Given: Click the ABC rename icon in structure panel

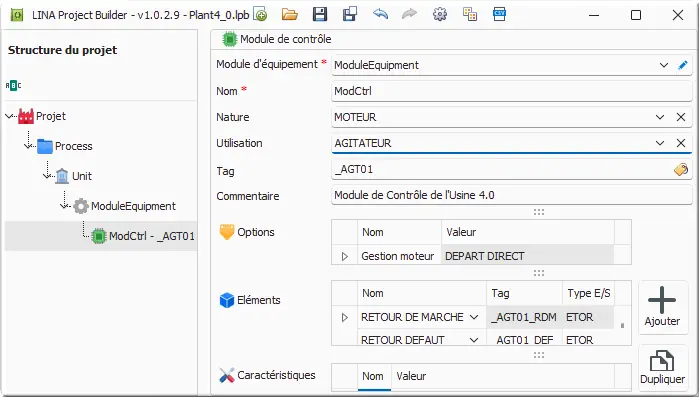Looking at the screenshot, I should click(13, 85).
